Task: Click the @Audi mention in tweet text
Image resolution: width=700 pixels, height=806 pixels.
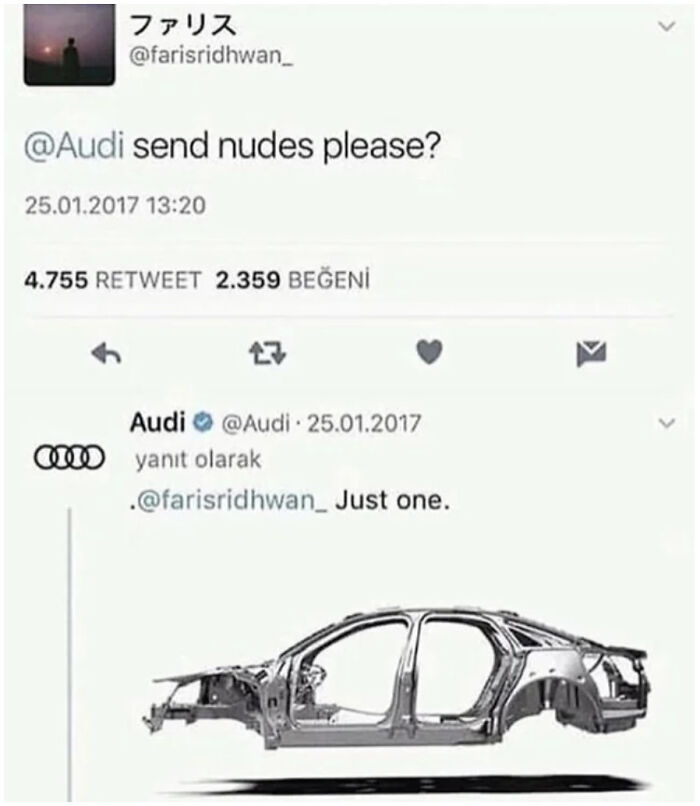Action: point(75,146)
